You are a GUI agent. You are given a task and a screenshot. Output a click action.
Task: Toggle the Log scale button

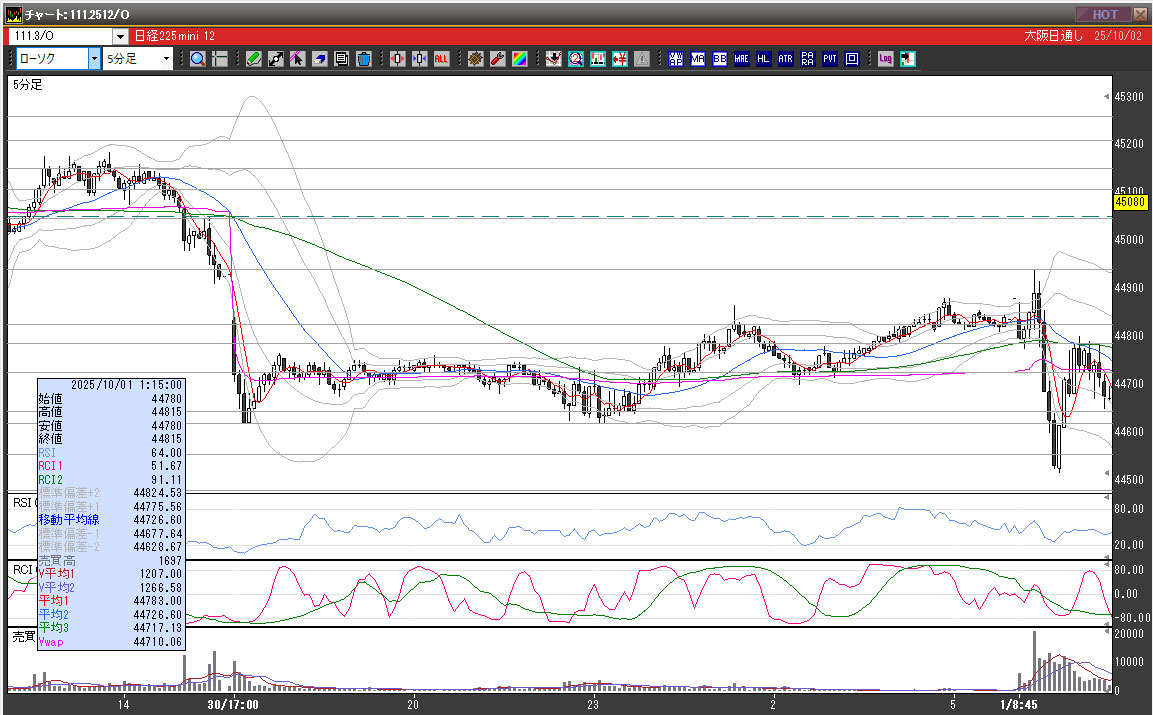pos(885,59)
